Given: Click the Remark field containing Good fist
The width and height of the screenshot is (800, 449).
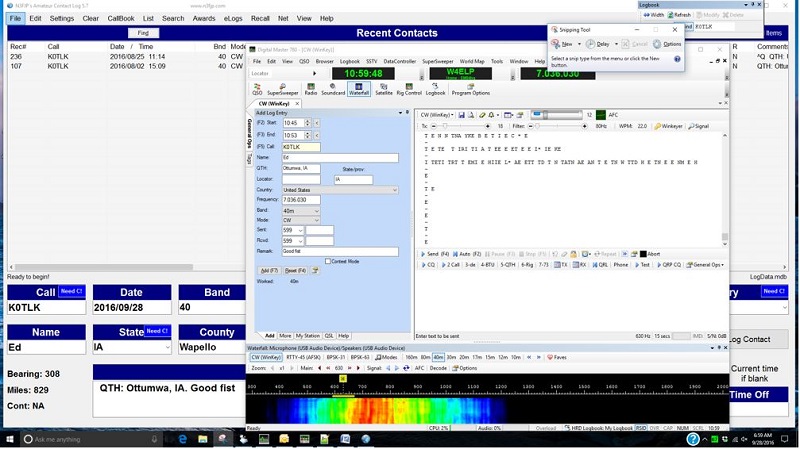Looking at the screenshot, I should click(x=340, y=252).
